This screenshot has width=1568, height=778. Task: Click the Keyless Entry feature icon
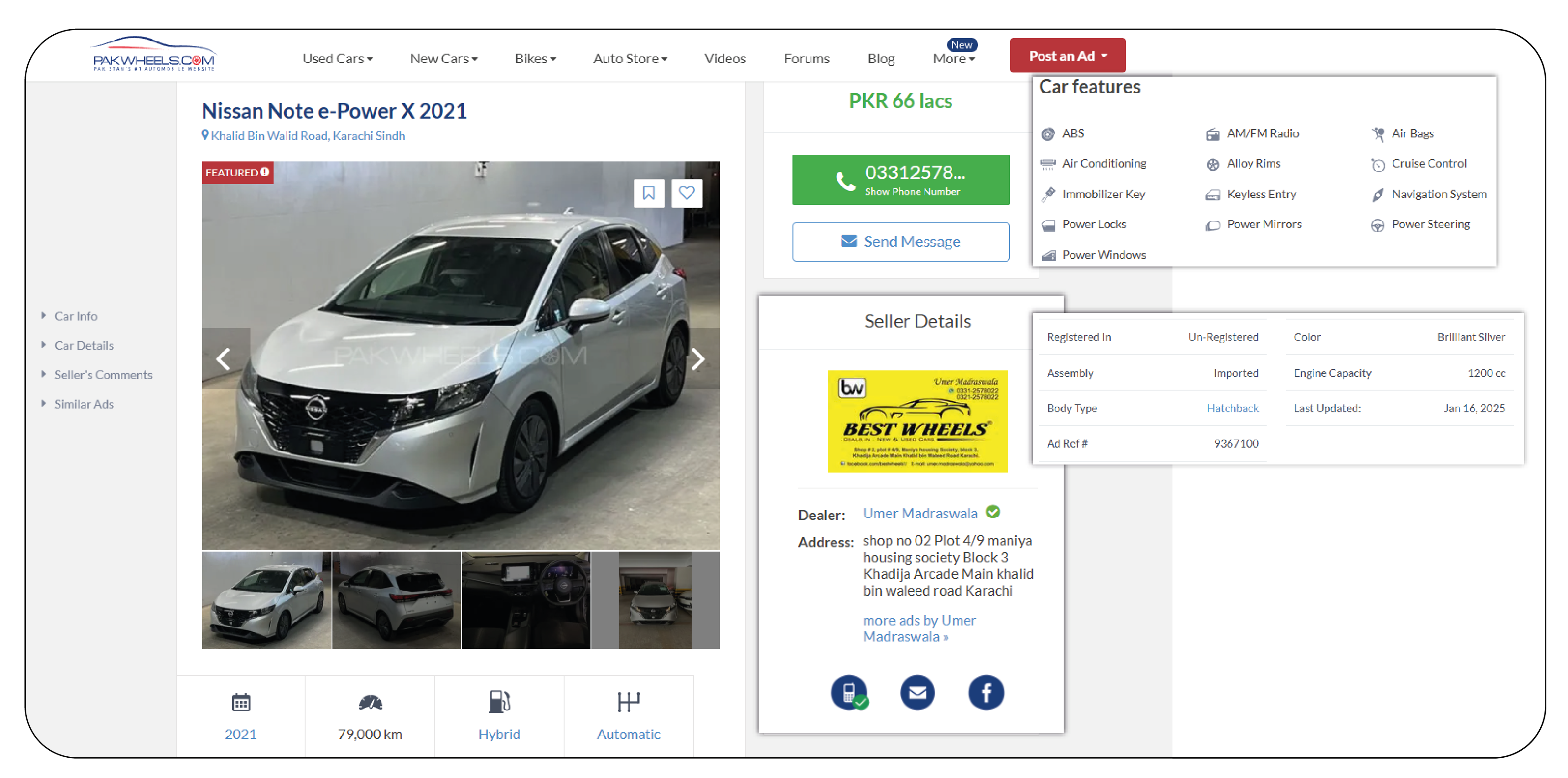1212,195
